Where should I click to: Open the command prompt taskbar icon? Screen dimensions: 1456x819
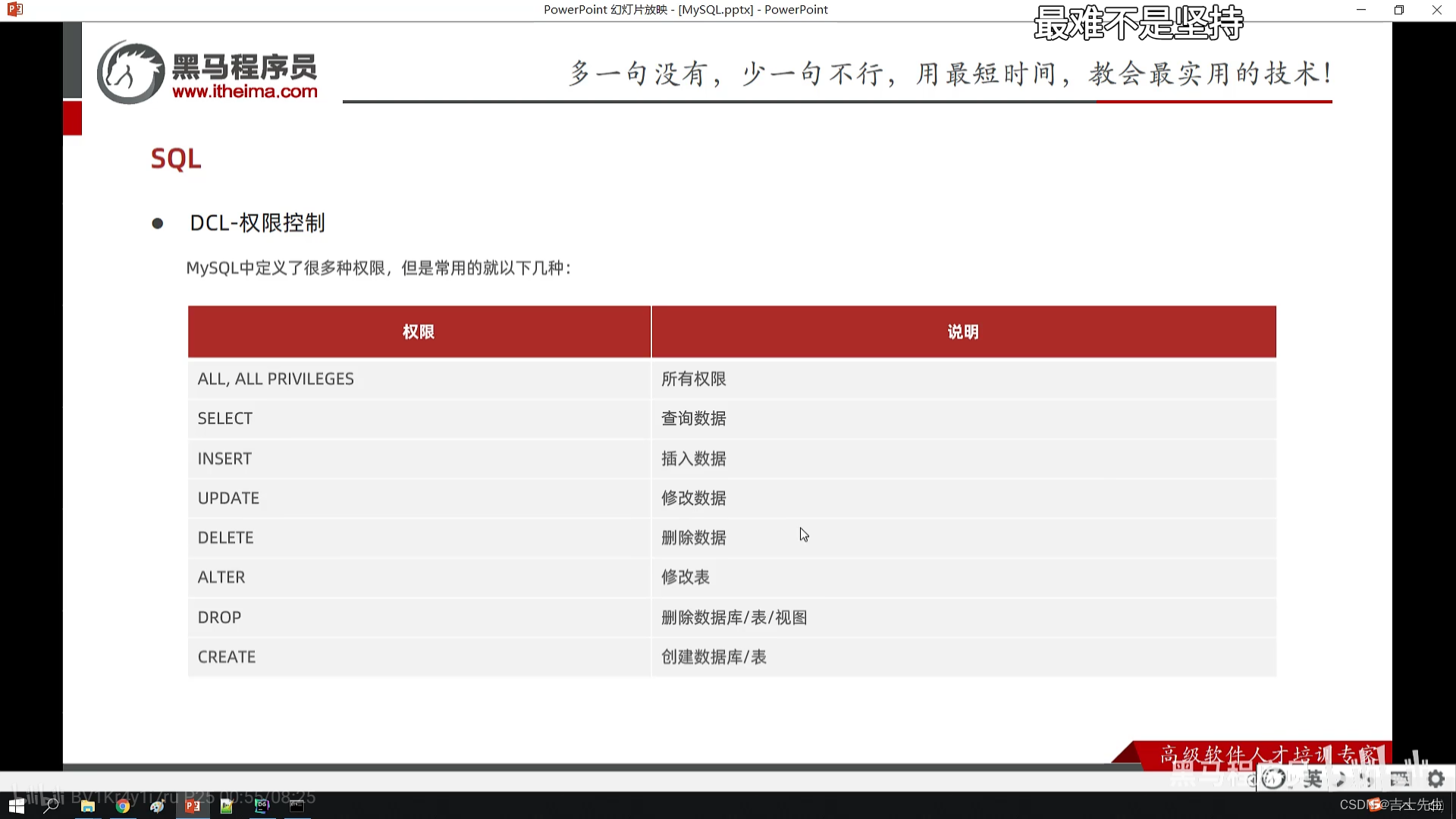297,806
